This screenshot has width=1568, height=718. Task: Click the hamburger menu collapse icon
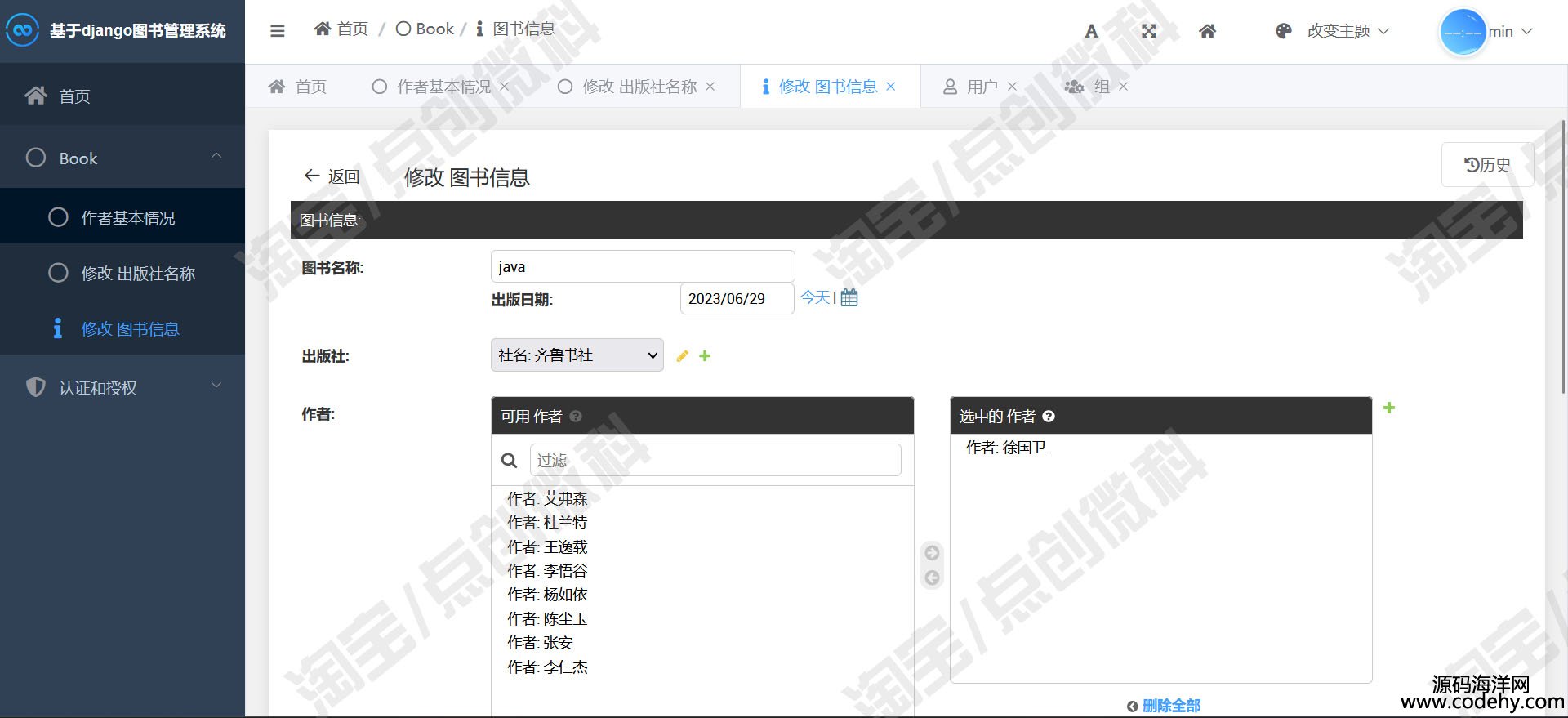tap(278, 31)
